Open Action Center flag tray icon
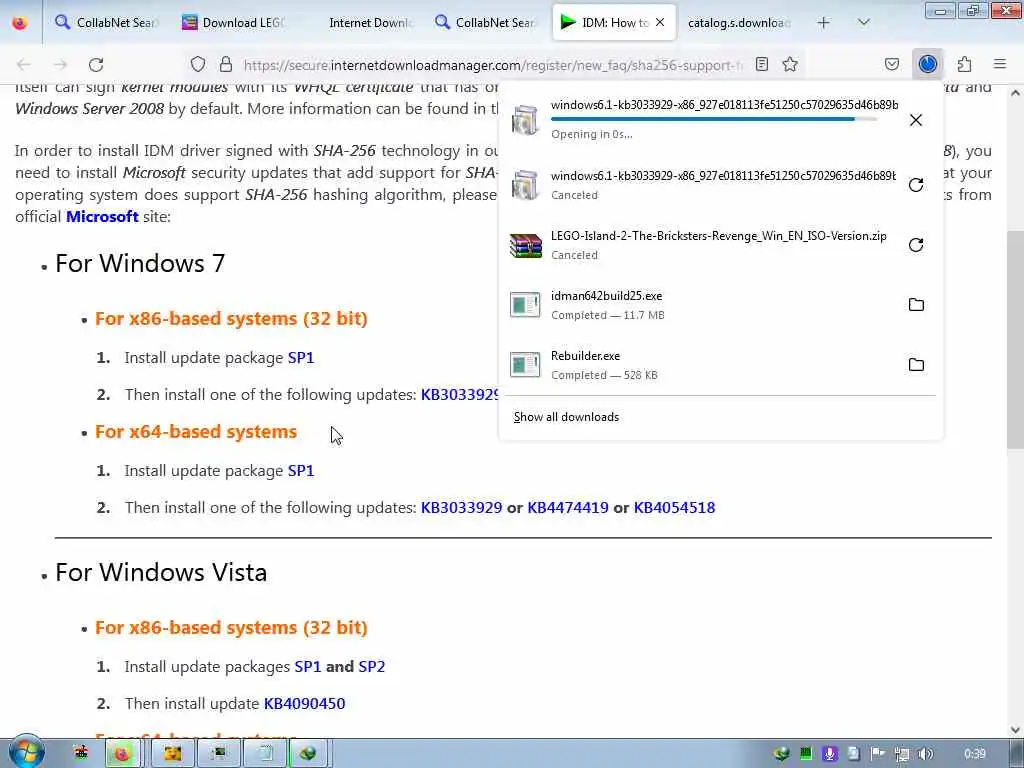1024x768 pixels. tap(878, 754)
